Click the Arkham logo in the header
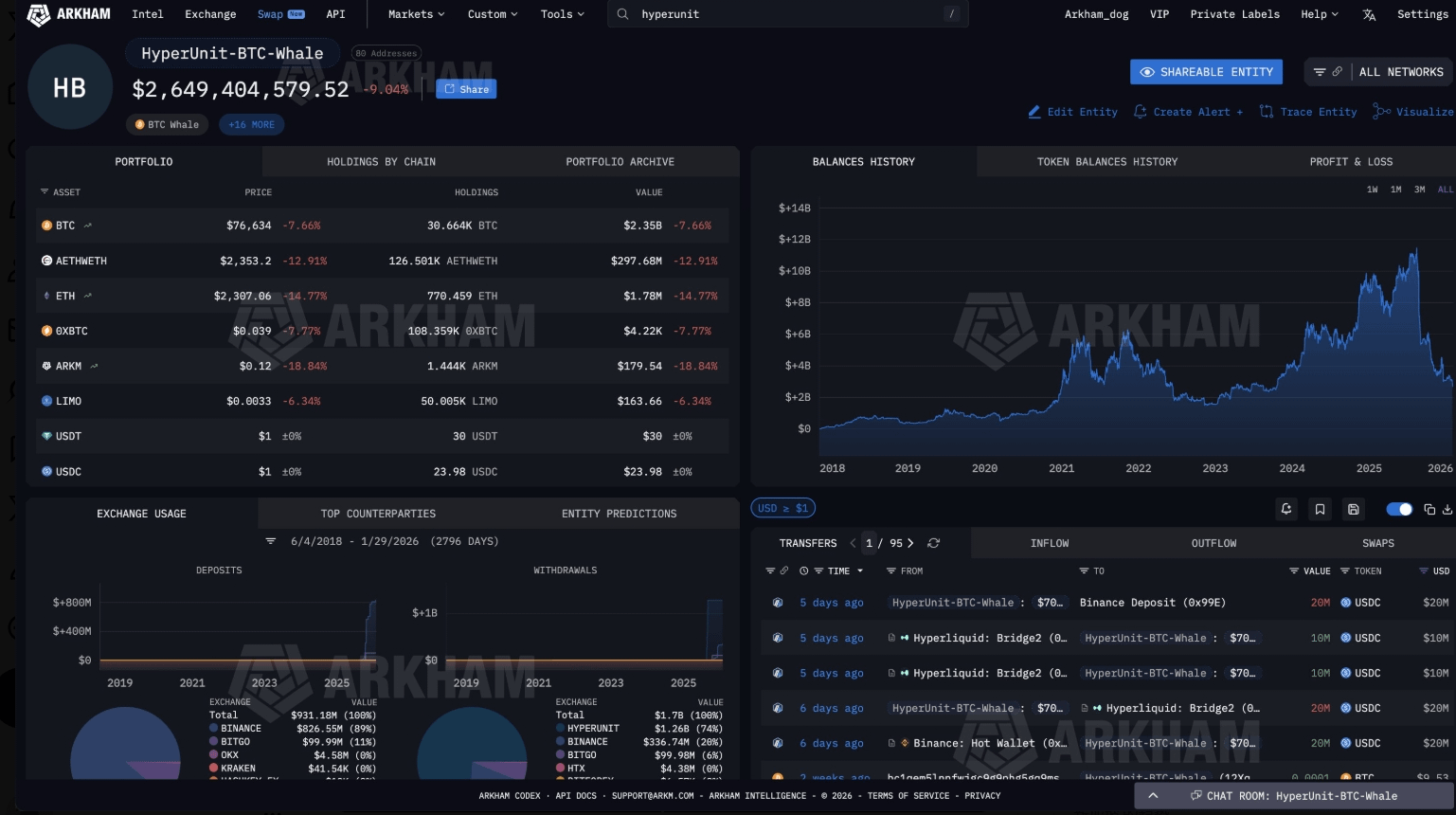Viewport: 1456px width, 815px height. coord(68,14)
